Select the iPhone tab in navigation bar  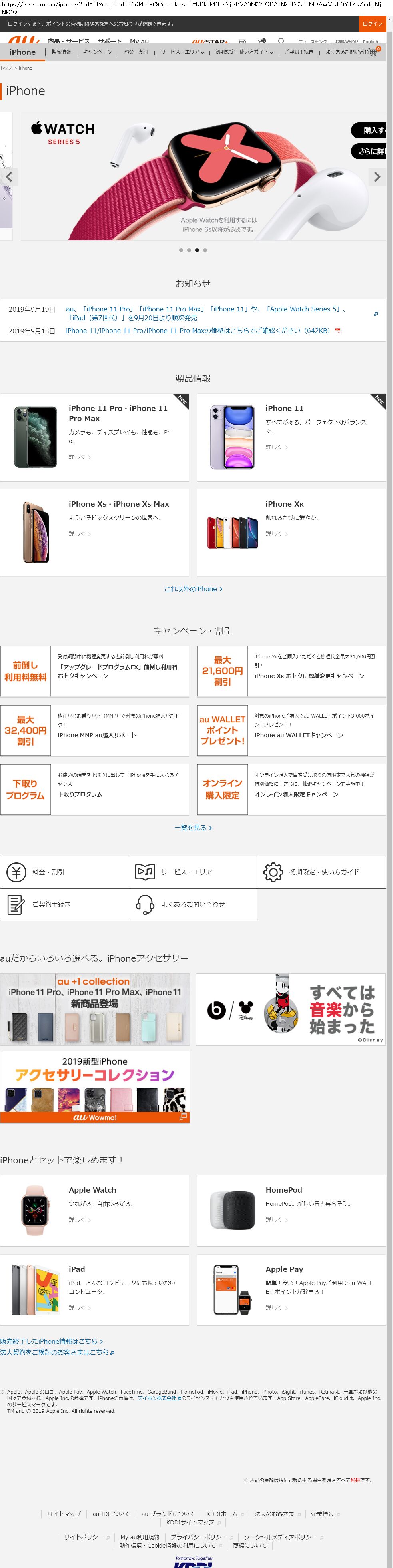[x=22, y=52]
